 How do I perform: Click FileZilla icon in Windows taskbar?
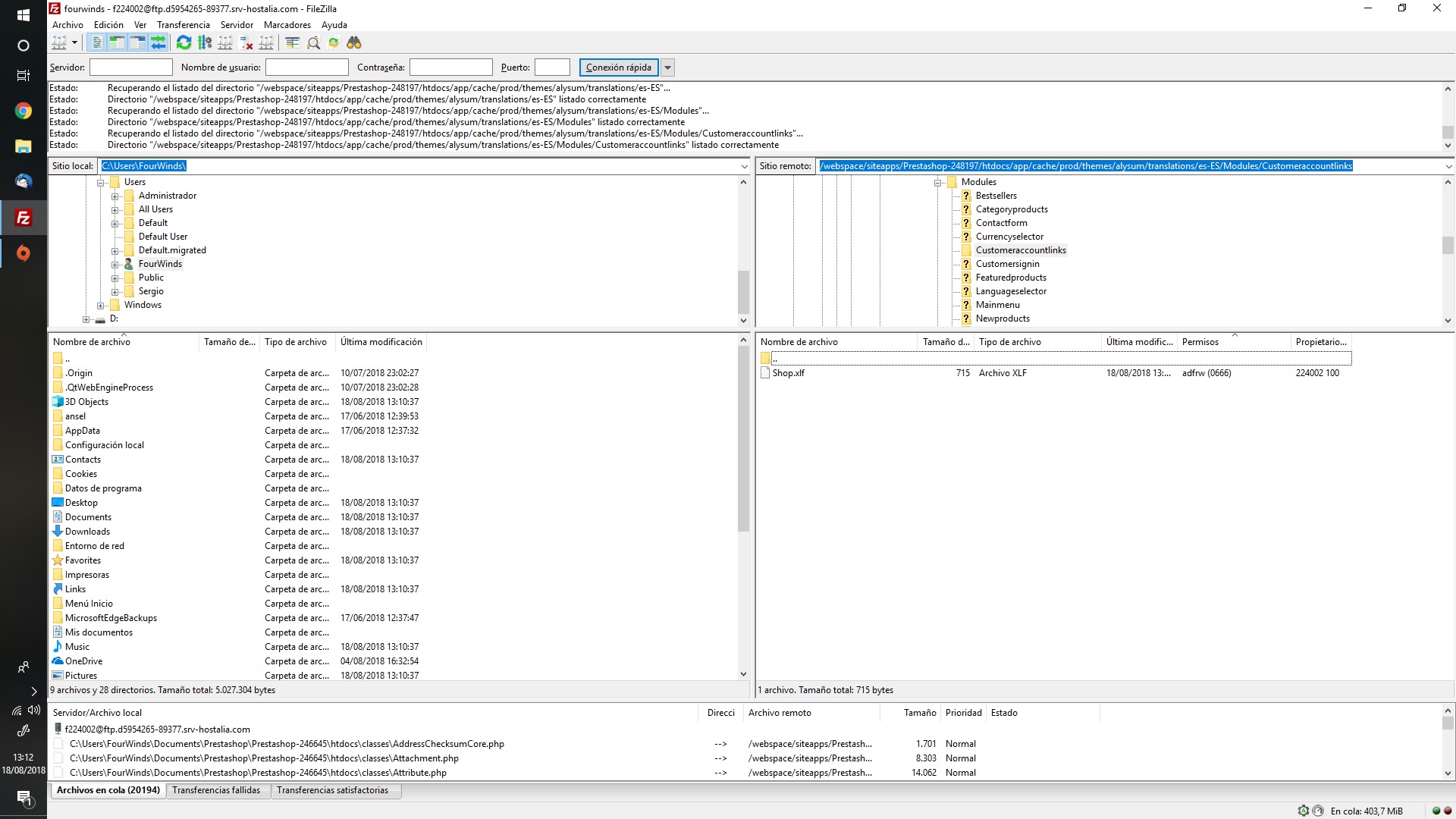point(24,218)
